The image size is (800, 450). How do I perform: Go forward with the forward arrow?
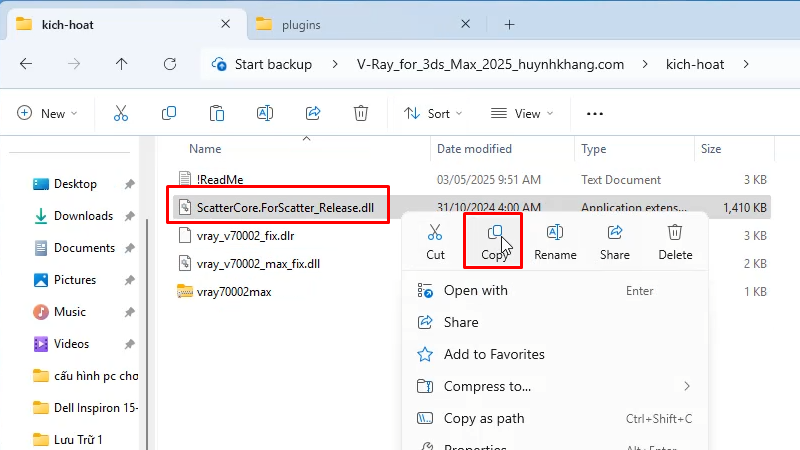pyautogui.click(x=74, y=64)
